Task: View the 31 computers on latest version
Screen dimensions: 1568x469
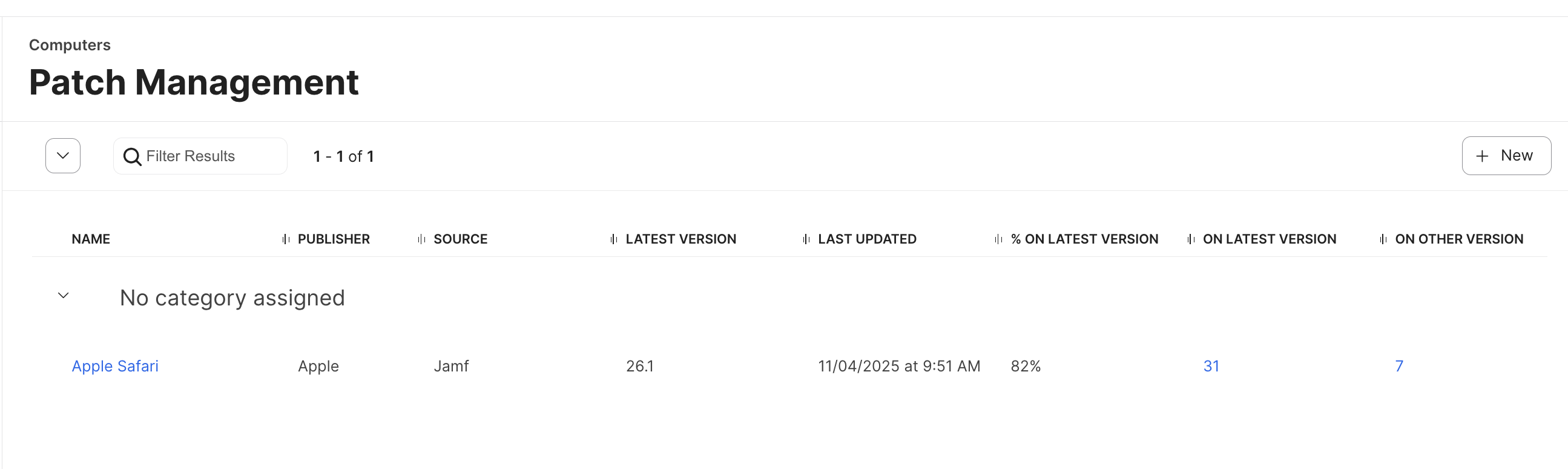Action: click(1211, 366)
